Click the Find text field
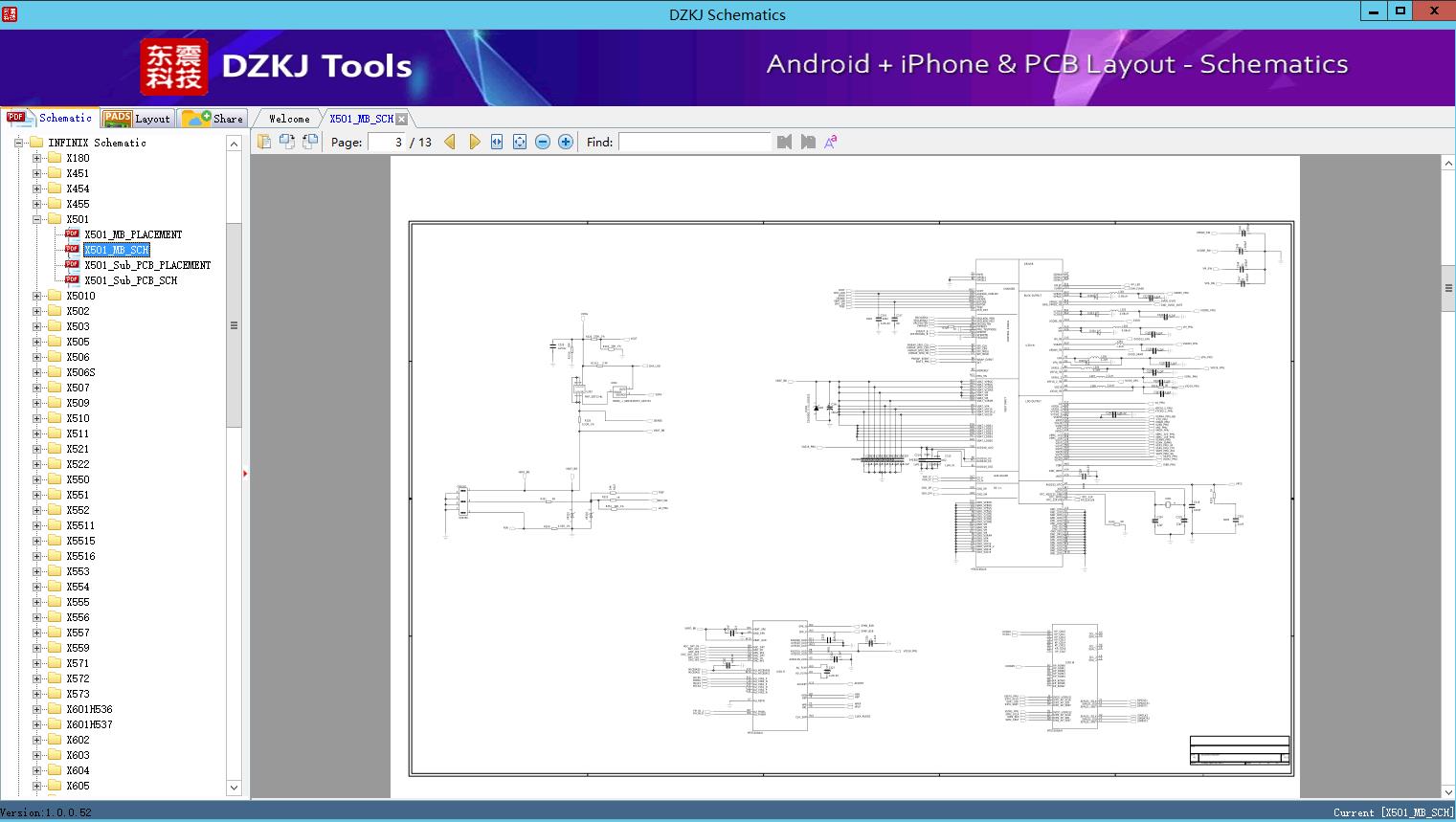The width and height of the screenshot is (1456, 822). point(694,142)
